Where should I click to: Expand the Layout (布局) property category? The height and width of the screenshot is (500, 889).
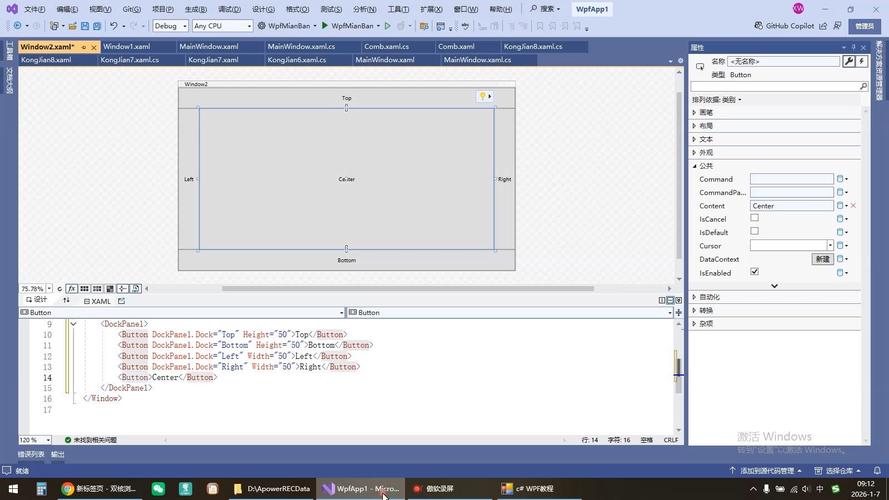(x=695, y=126)
